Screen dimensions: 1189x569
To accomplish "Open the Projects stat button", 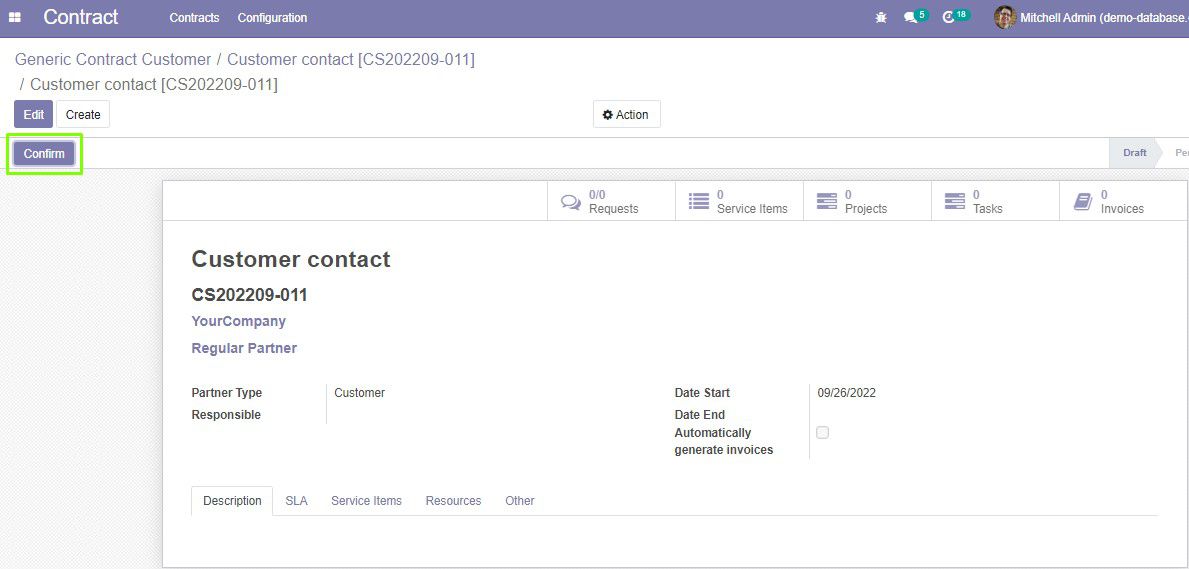I will (867, 202).
